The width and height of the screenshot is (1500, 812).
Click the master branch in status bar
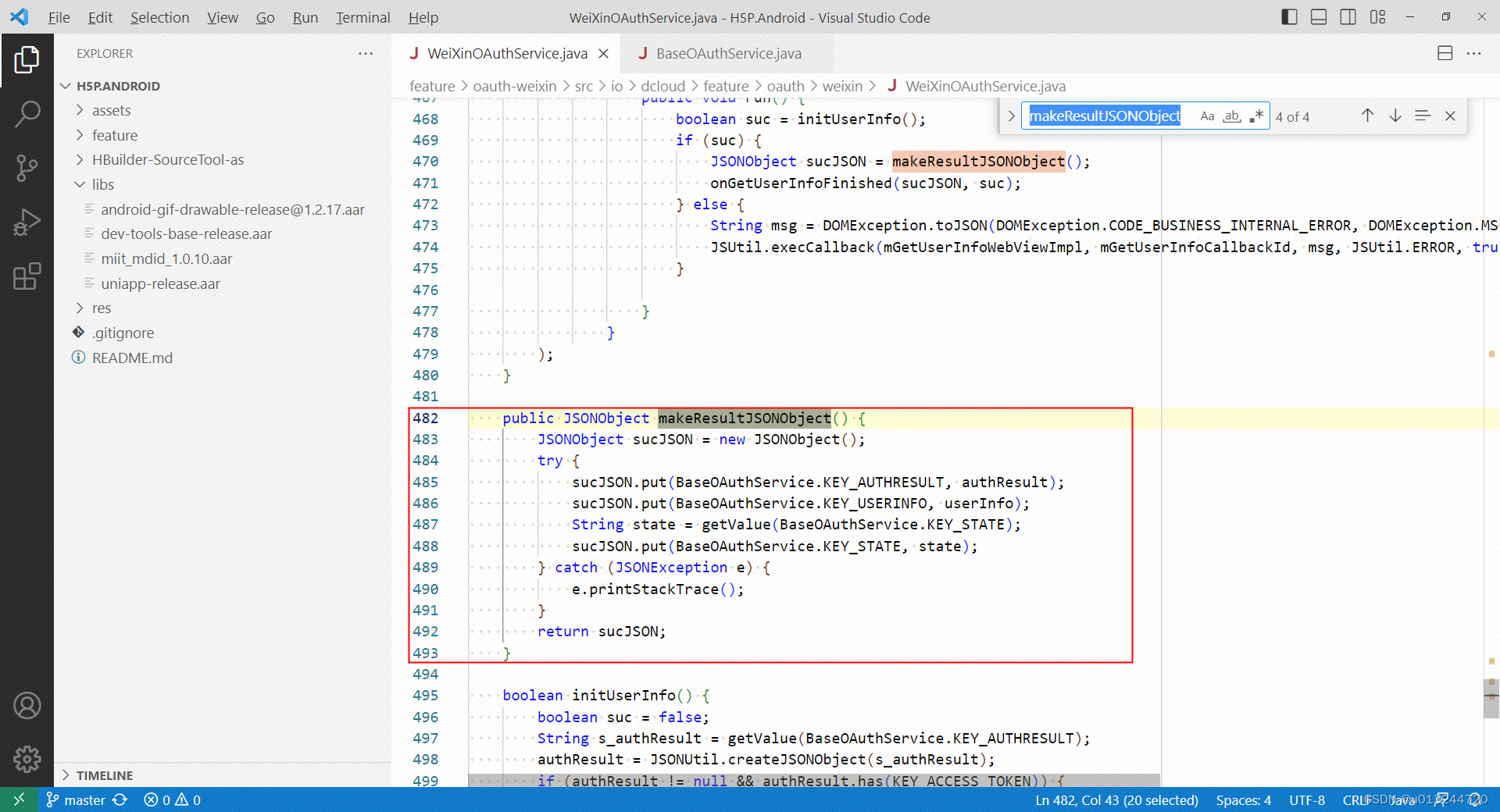(x=76, y=800)
